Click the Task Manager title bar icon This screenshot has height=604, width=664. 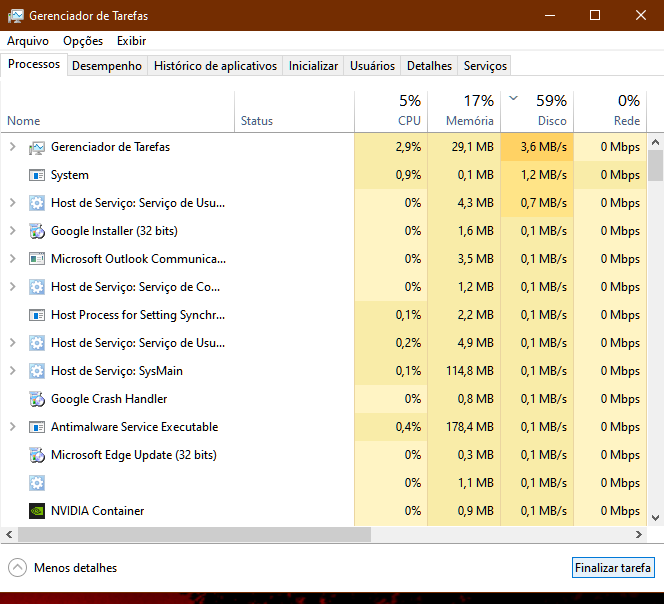tap(16, 16)
